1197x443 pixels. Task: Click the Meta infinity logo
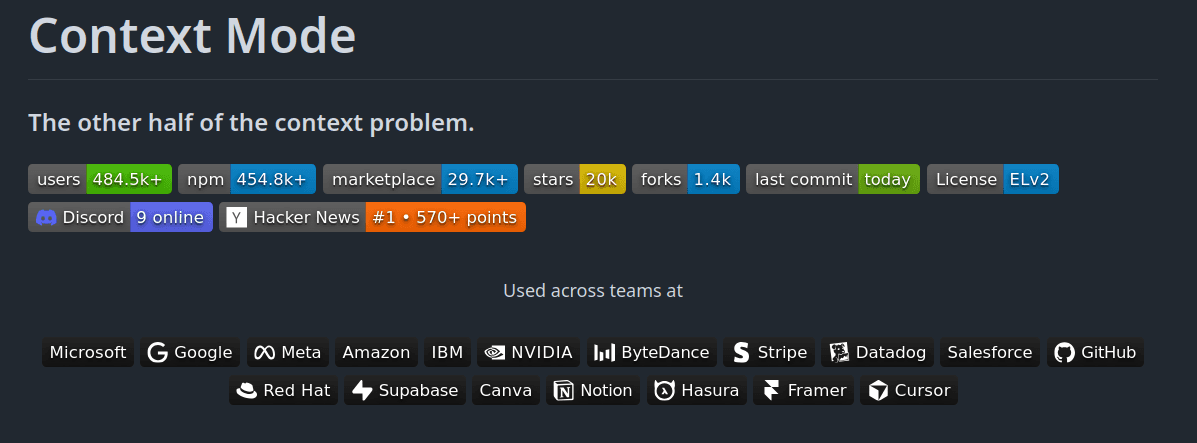[264, 353]
